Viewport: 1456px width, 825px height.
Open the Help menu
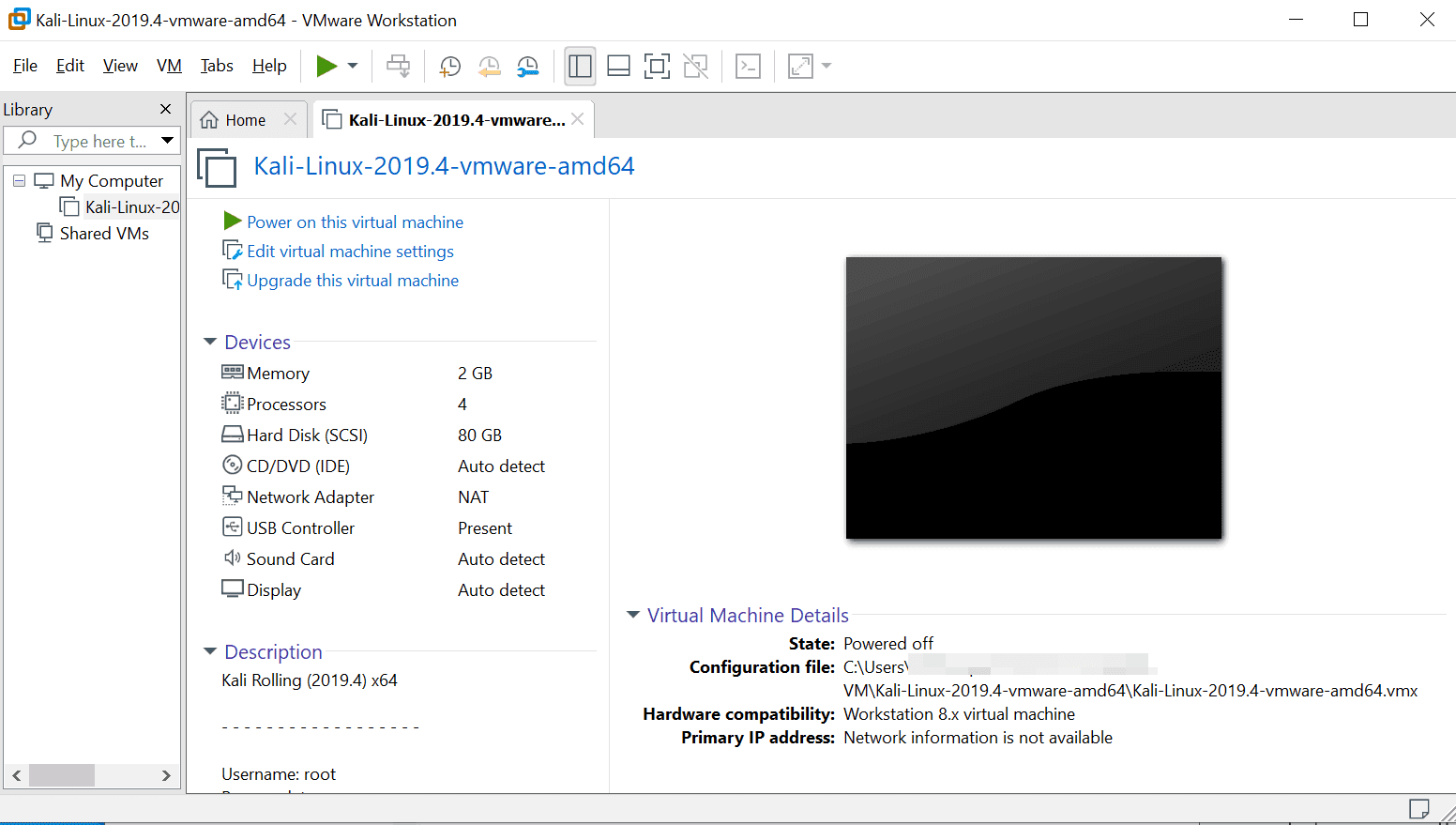[269, 66]
